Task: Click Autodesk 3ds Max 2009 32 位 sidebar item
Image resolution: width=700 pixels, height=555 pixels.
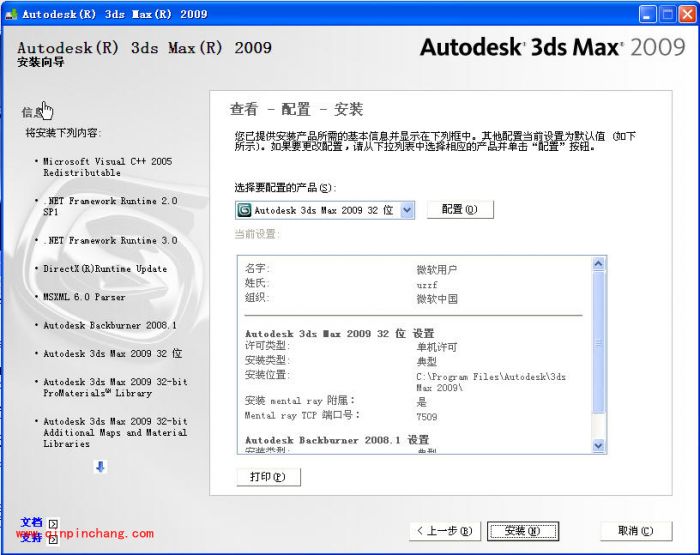Action: (x=112, y=353)
